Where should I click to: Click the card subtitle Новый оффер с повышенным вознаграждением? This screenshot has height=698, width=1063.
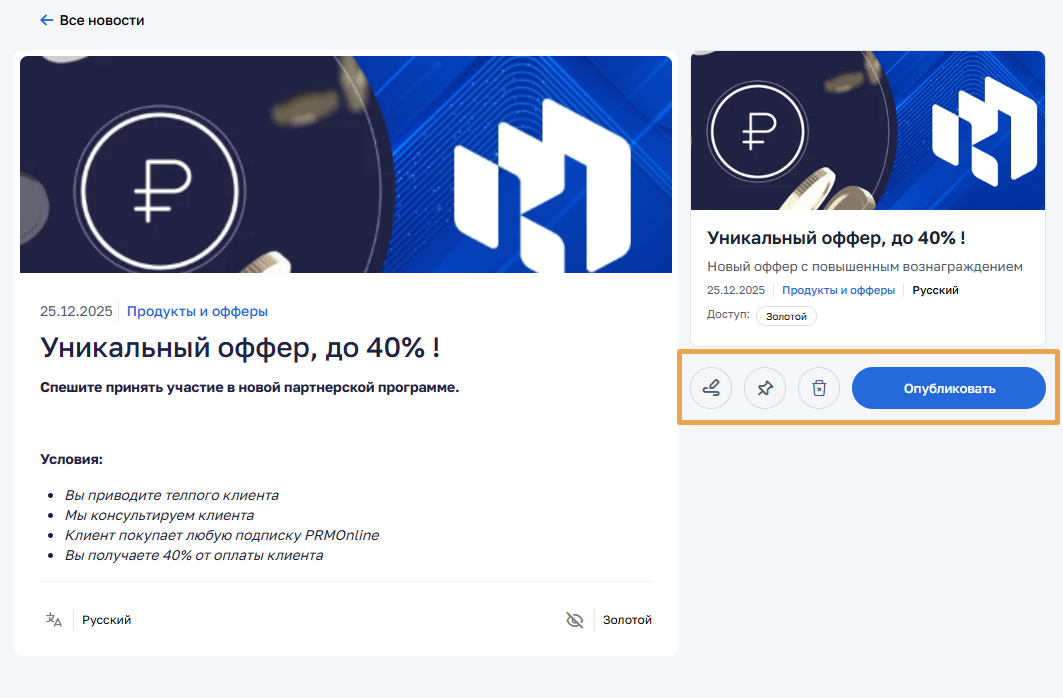point(865,266)
